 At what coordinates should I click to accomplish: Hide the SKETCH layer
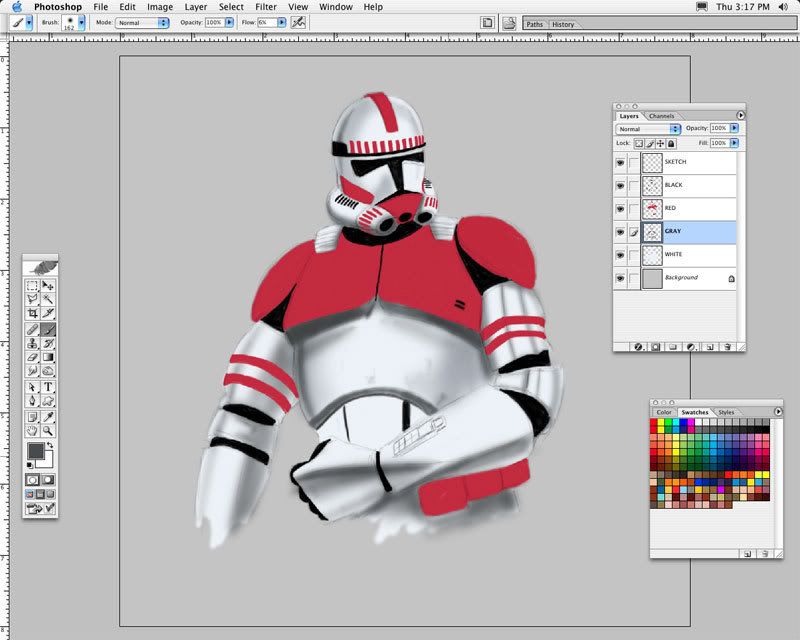tap(620, 163)
